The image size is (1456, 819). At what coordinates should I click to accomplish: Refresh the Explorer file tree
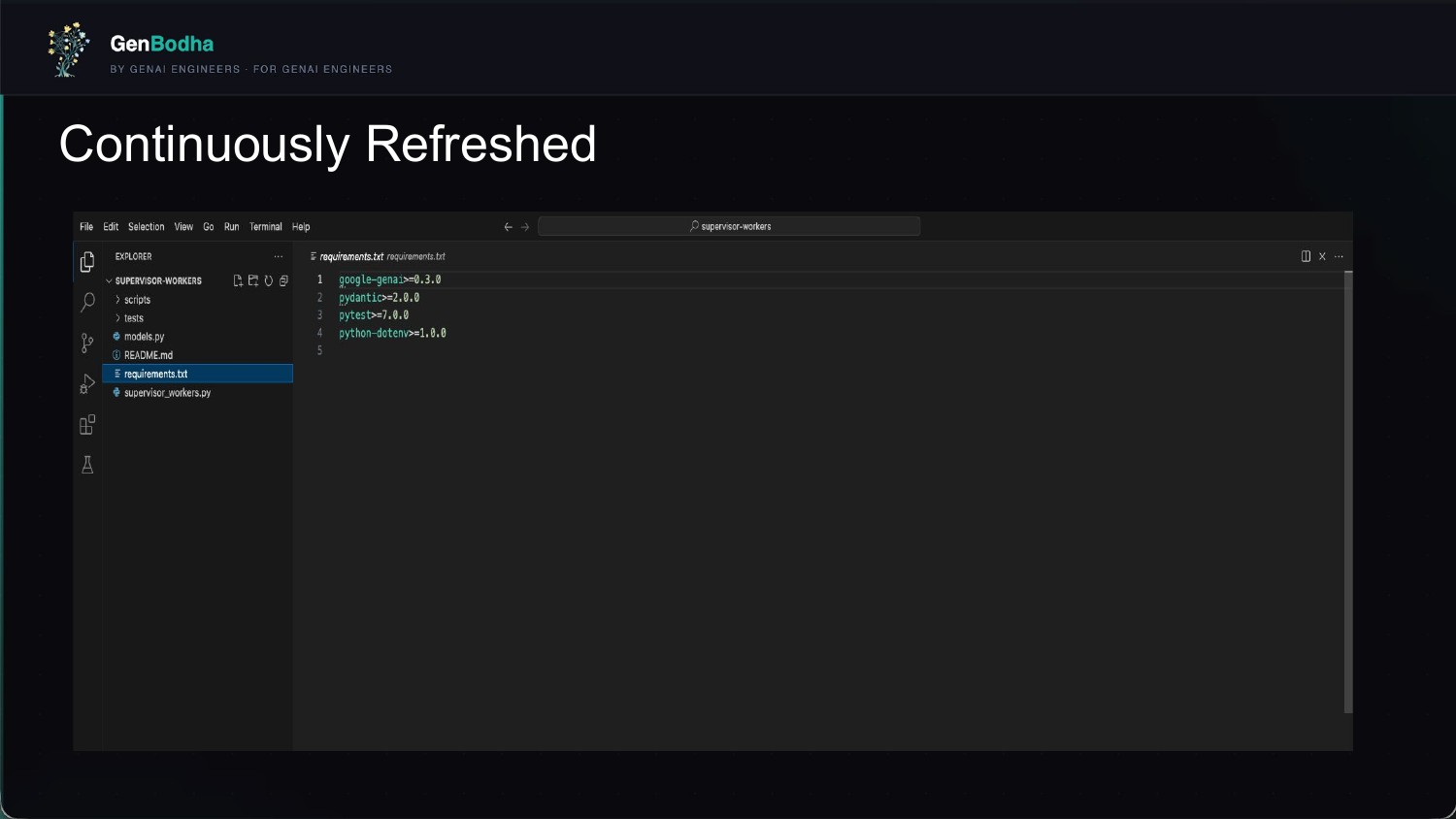(x=269, y=281)
